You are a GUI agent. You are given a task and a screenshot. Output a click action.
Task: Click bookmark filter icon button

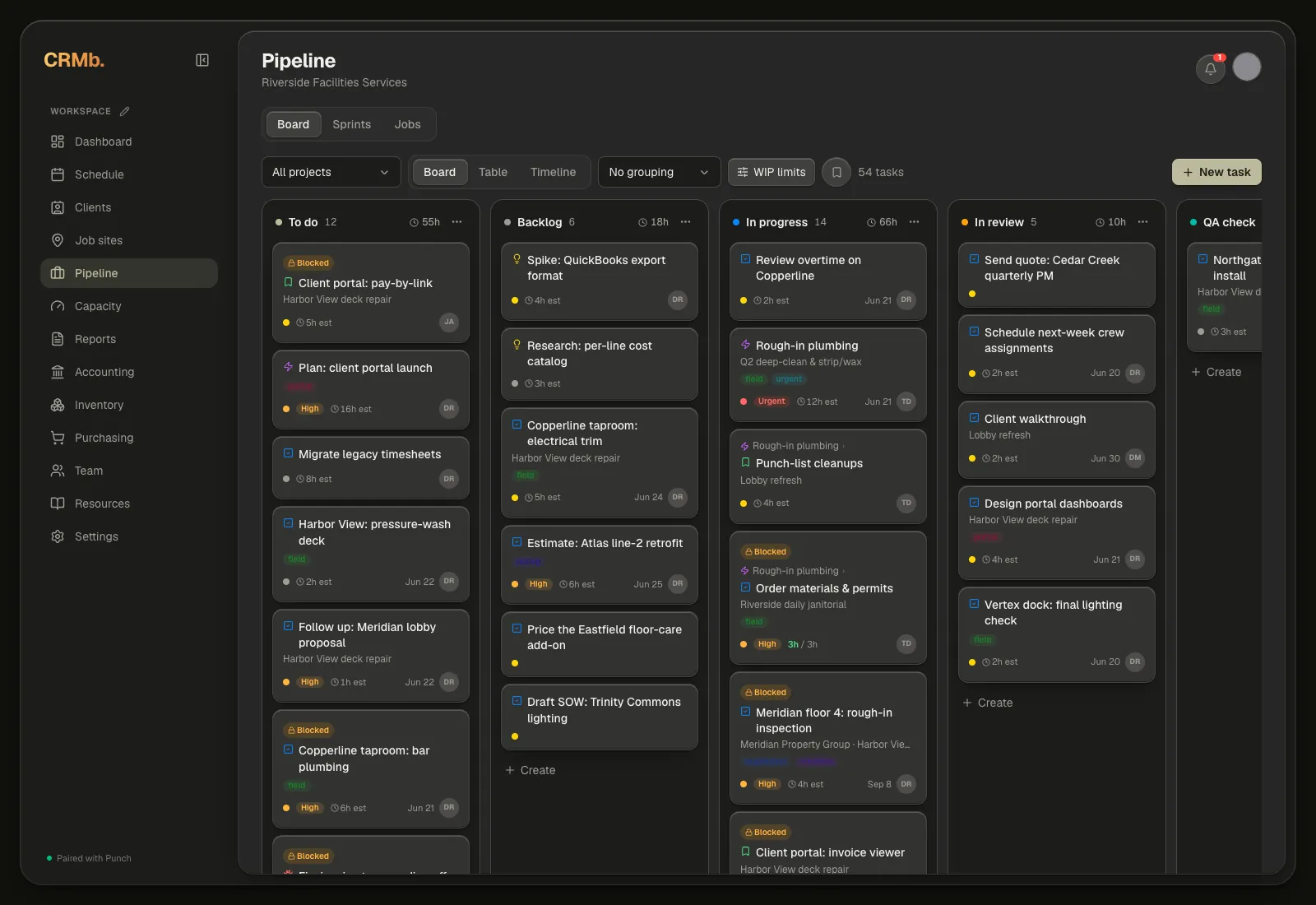[836, 172]
